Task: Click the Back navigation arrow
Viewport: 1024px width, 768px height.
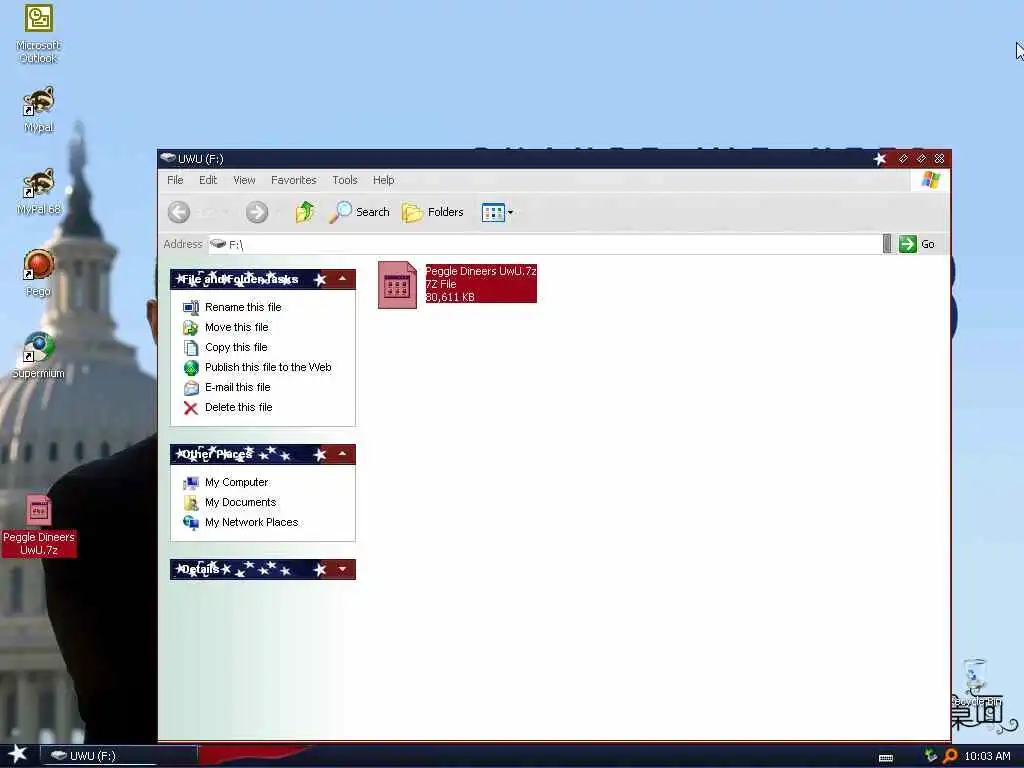Action: pyautogui.click(x=179, y=212)
